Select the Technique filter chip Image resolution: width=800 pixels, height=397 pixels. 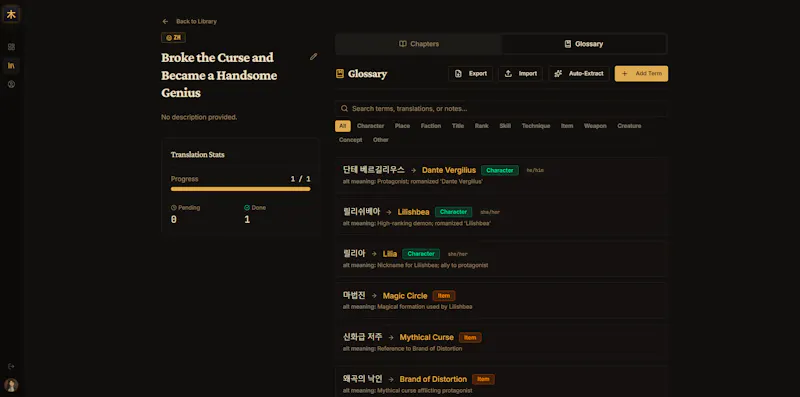point(536,126)
